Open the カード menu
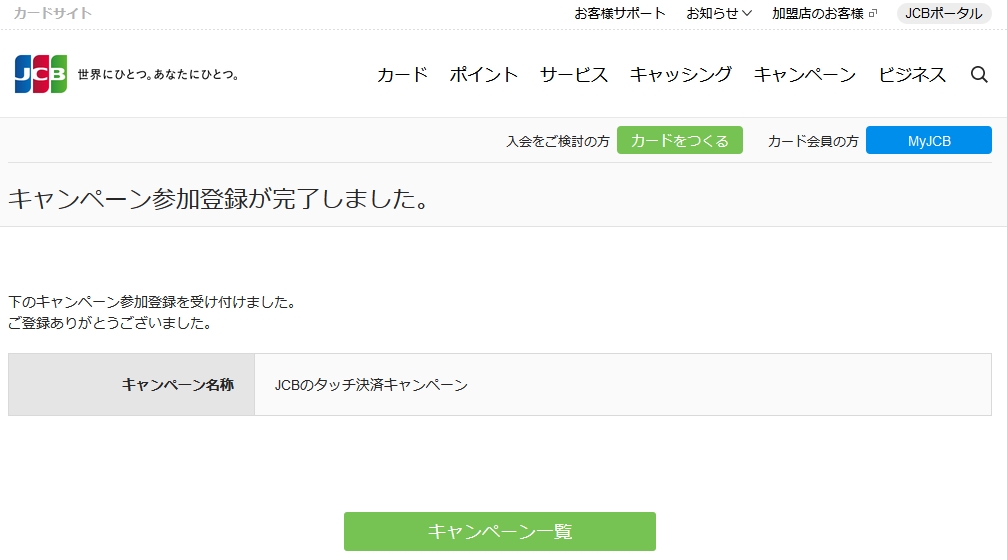Image resolution: width=1007 pixels, height=560 pixels. [x=403, y=74]
